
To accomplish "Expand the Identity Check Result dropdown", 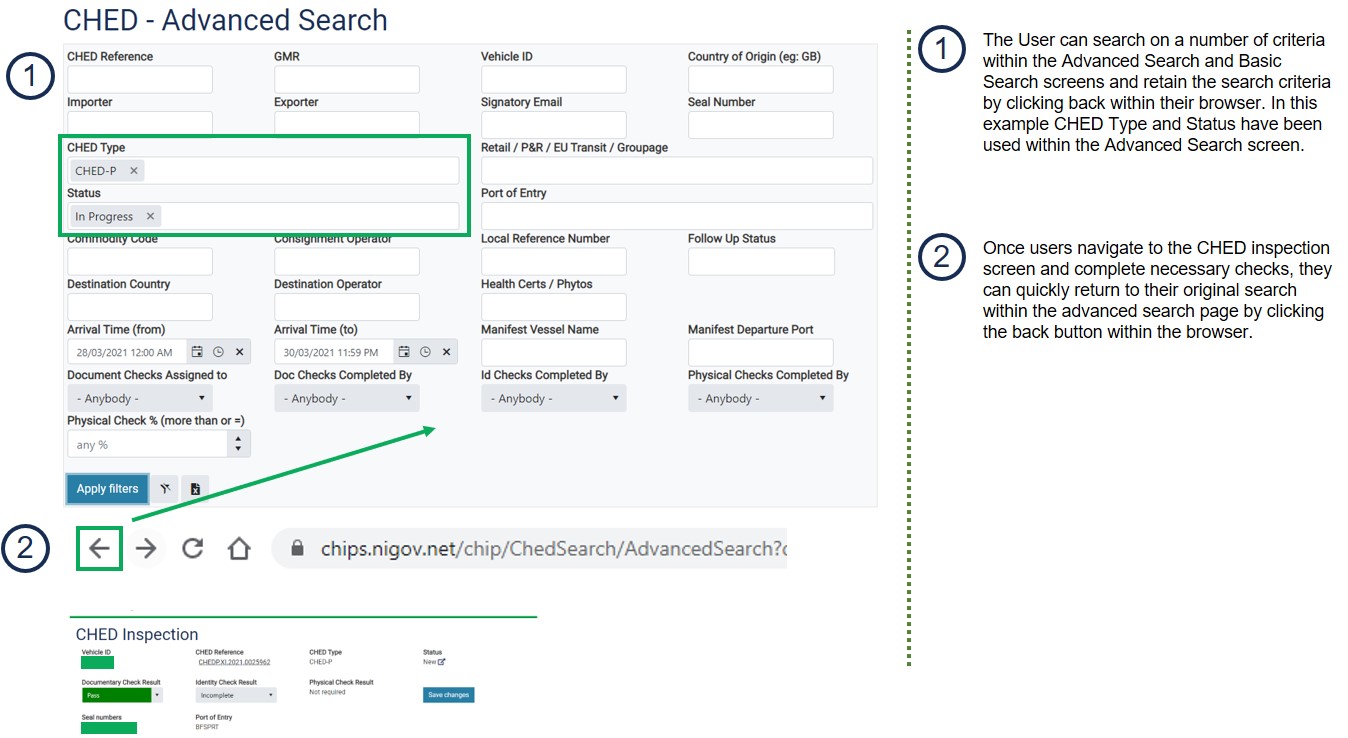I will [236, 695].
